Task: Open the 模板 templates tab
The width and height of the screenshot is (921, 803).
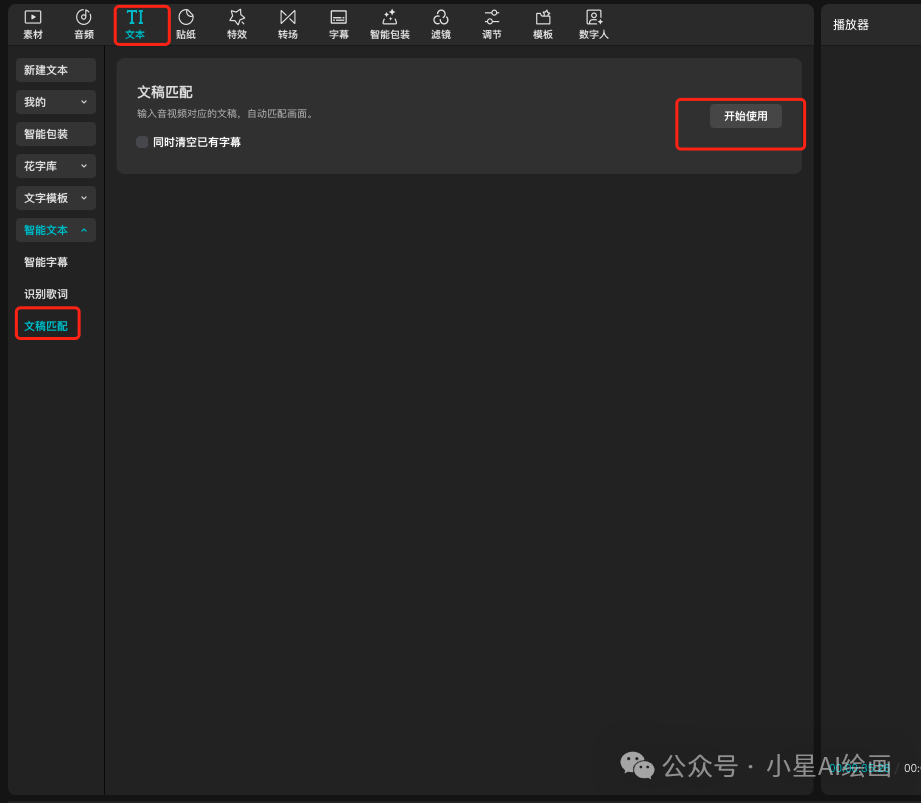Action: coord(543,25)
